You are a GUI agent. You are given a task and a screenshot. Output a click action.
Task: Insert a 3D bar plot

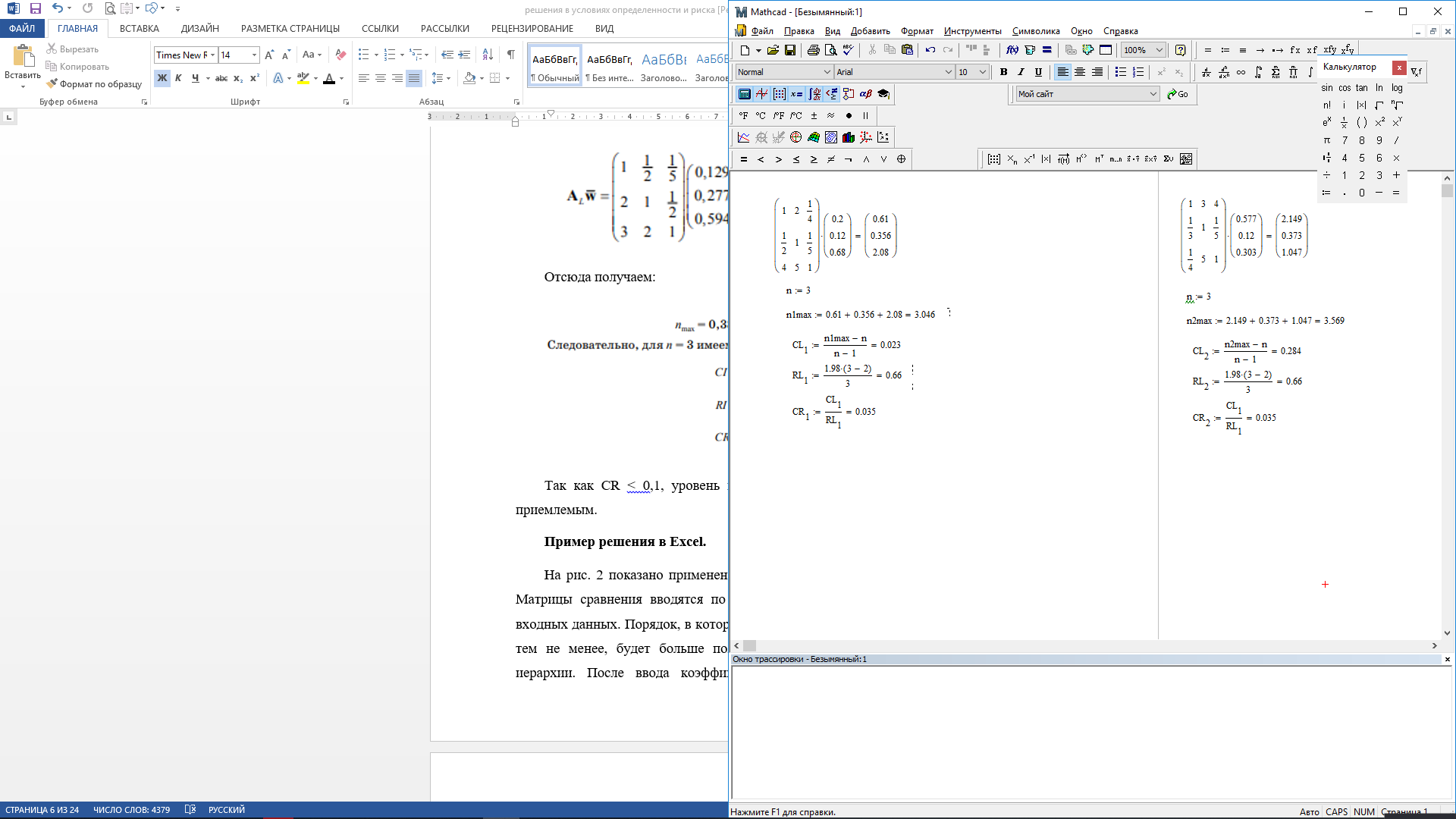click(x=849, y=137)
